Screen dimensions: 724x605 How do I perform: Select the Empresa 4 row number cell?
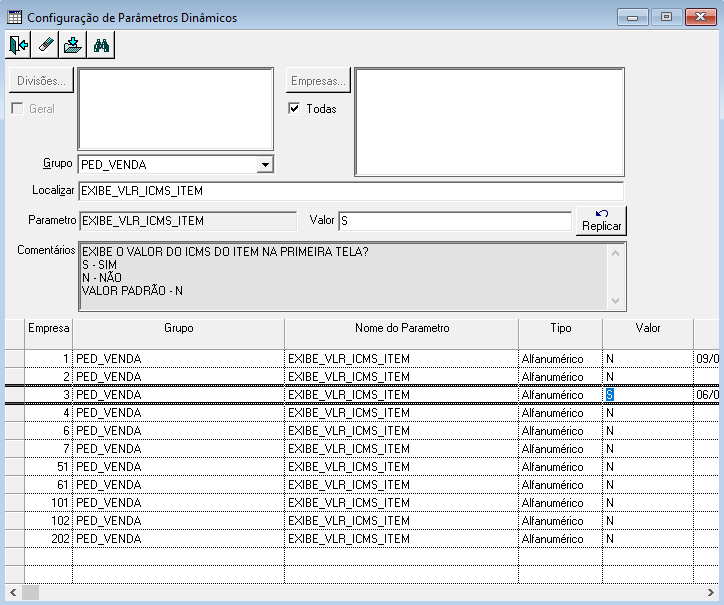pos(48,413)
